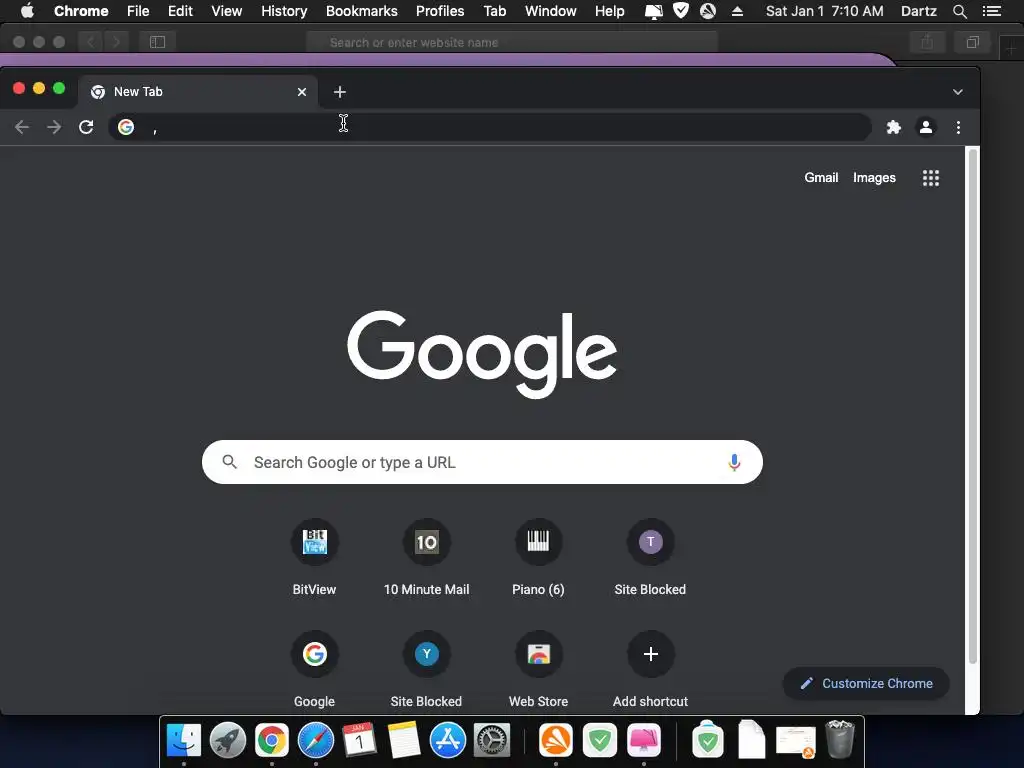Open the Google apps grid icon
The image size is (1024, 768).
[931, 178]
